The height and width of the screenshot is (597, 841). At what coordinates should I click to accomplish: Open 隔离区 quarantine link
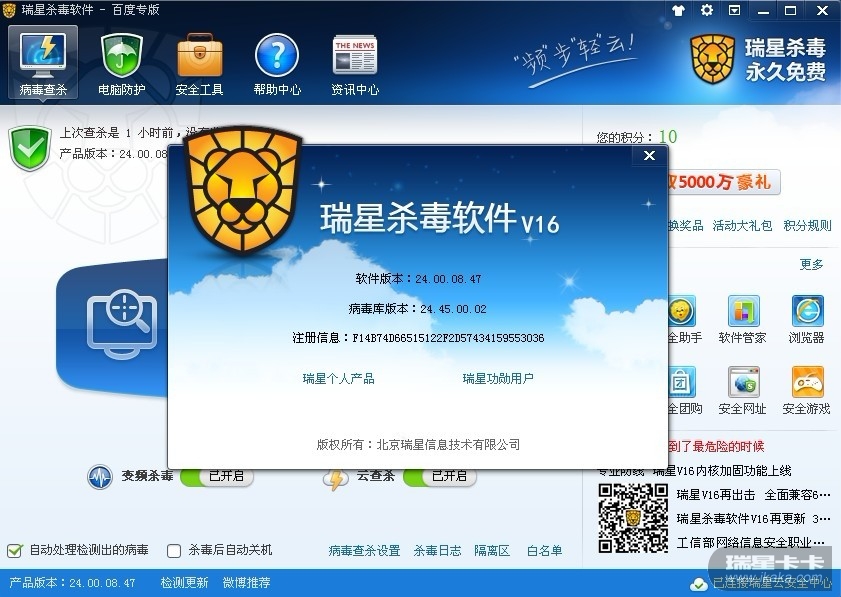coord(492,550)
